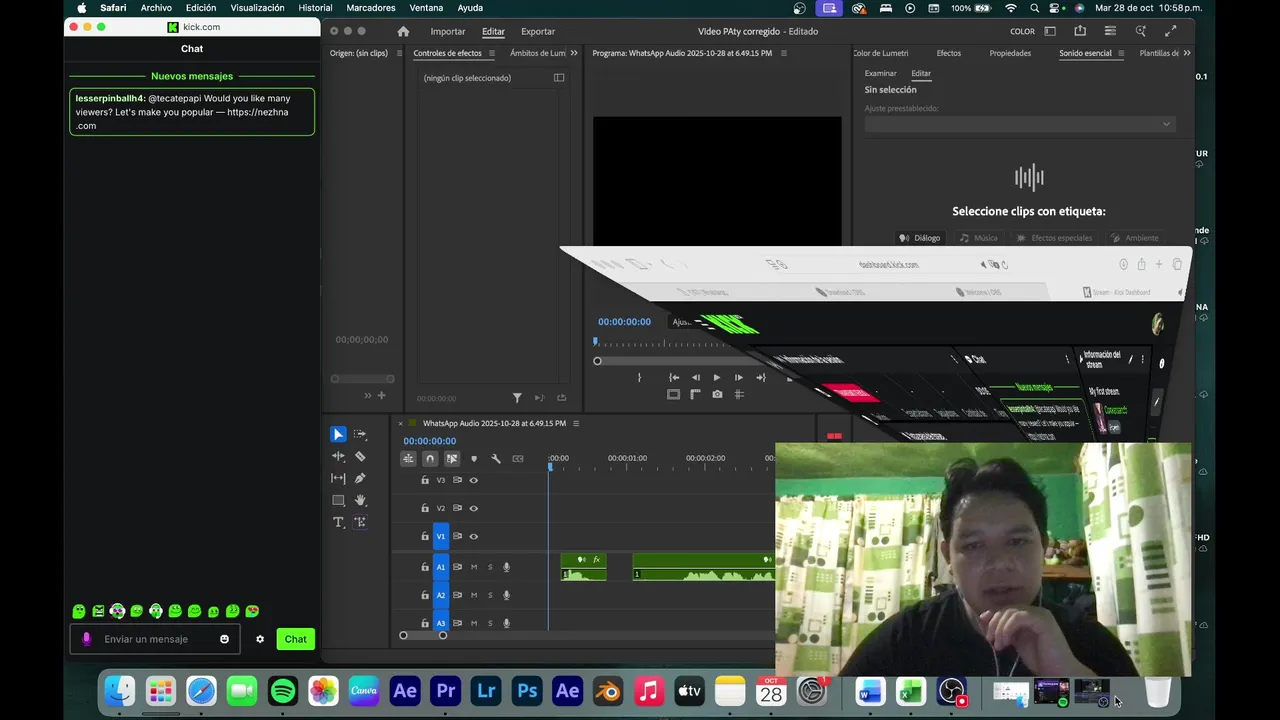The width and height of the screenshot is (1280, 720).
Task: Toggle visibility of track V2
Action: coord(474,508)
